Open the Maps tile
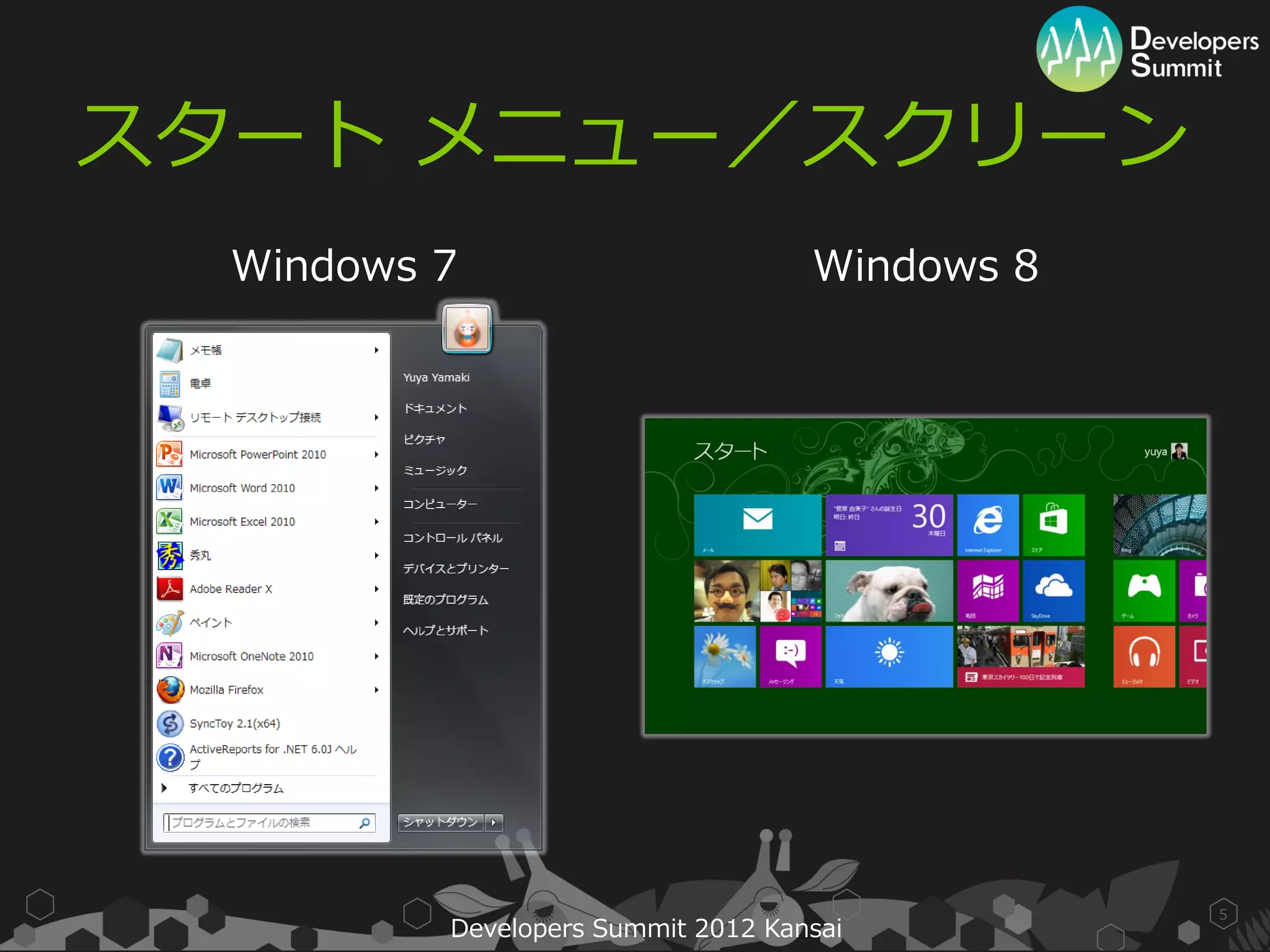The height and width of the screenshot is (952, 1270). coord(987,590)
